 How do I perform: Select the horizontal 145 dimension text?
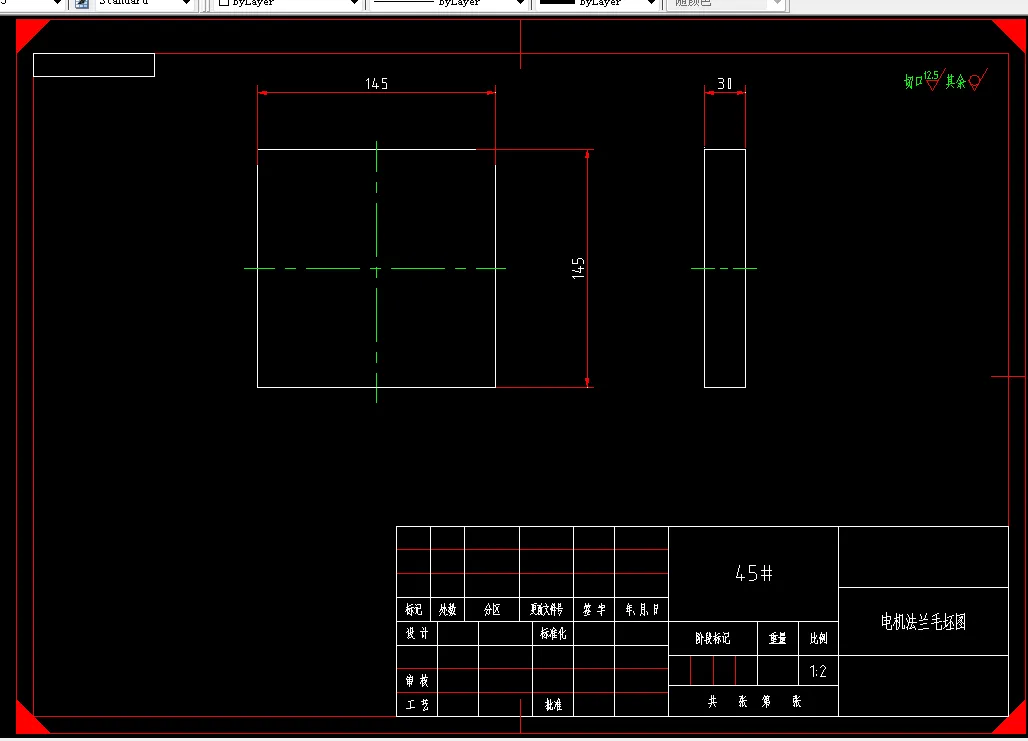[x=376, y=83]
